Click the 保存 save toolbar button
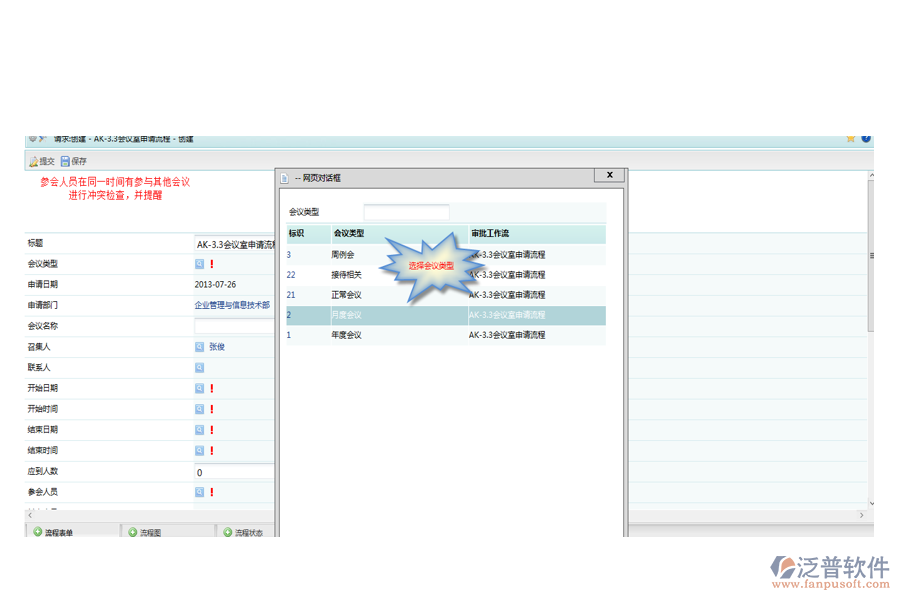Viewport: 900px width, 600px height. pos(74,161)
